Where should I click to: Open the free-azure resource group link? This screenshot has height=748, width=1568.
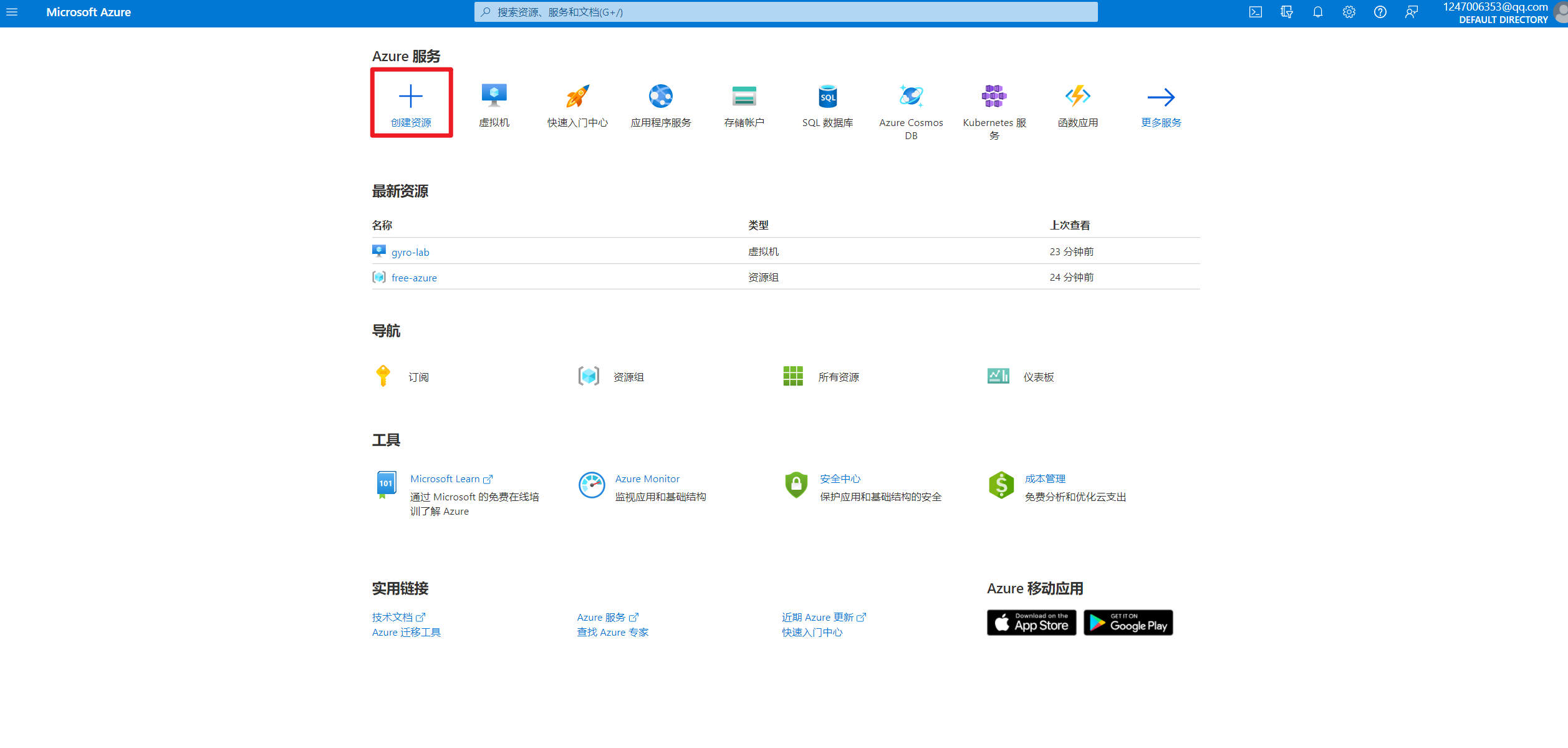pyautogui.click(x=414, y=278)
